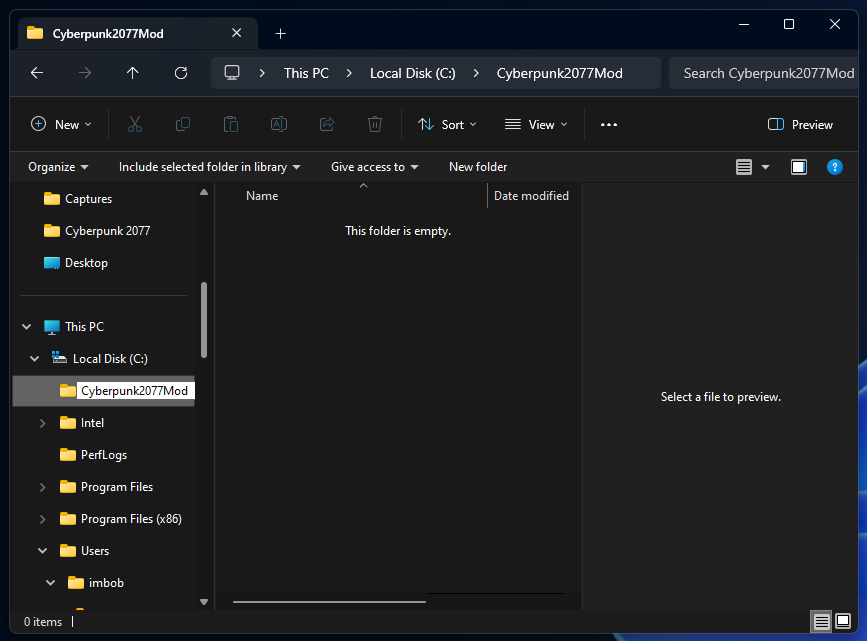The image size is (867, 641).
Task: Refresh the current folder view
Action: (181, 73)
